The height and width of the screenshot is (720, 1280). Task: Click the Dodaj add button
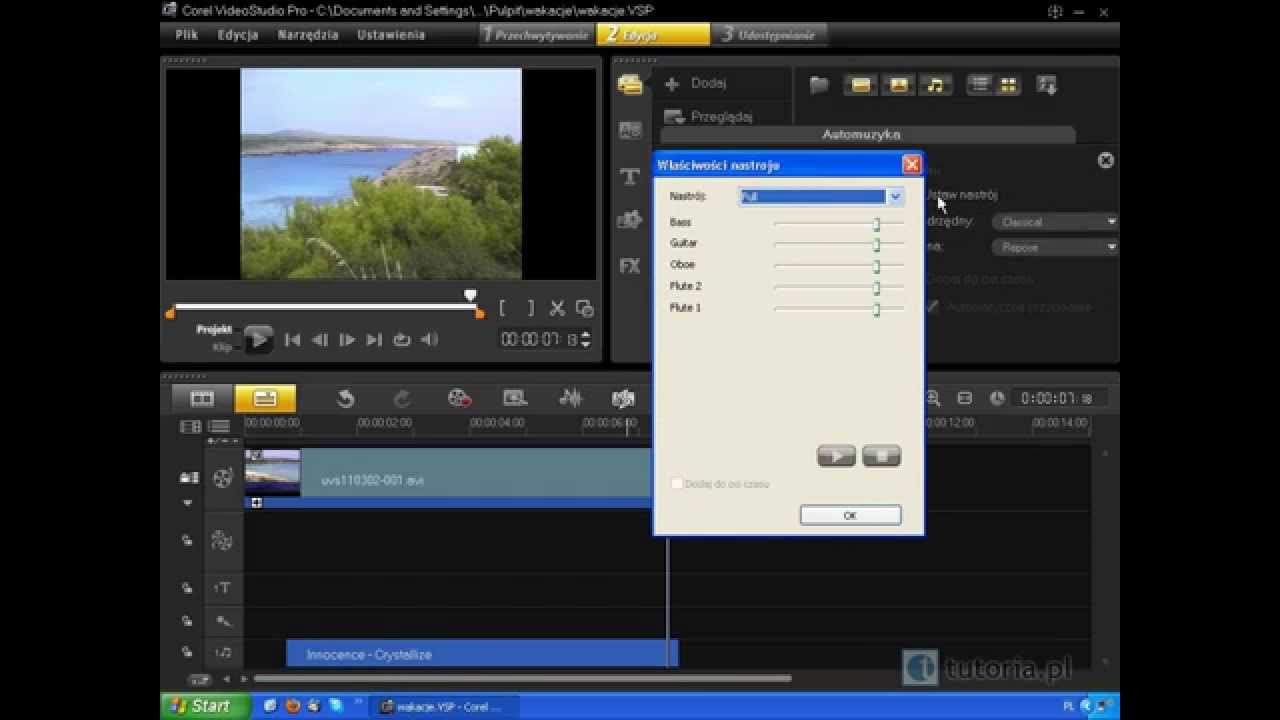tap(696, 83)
